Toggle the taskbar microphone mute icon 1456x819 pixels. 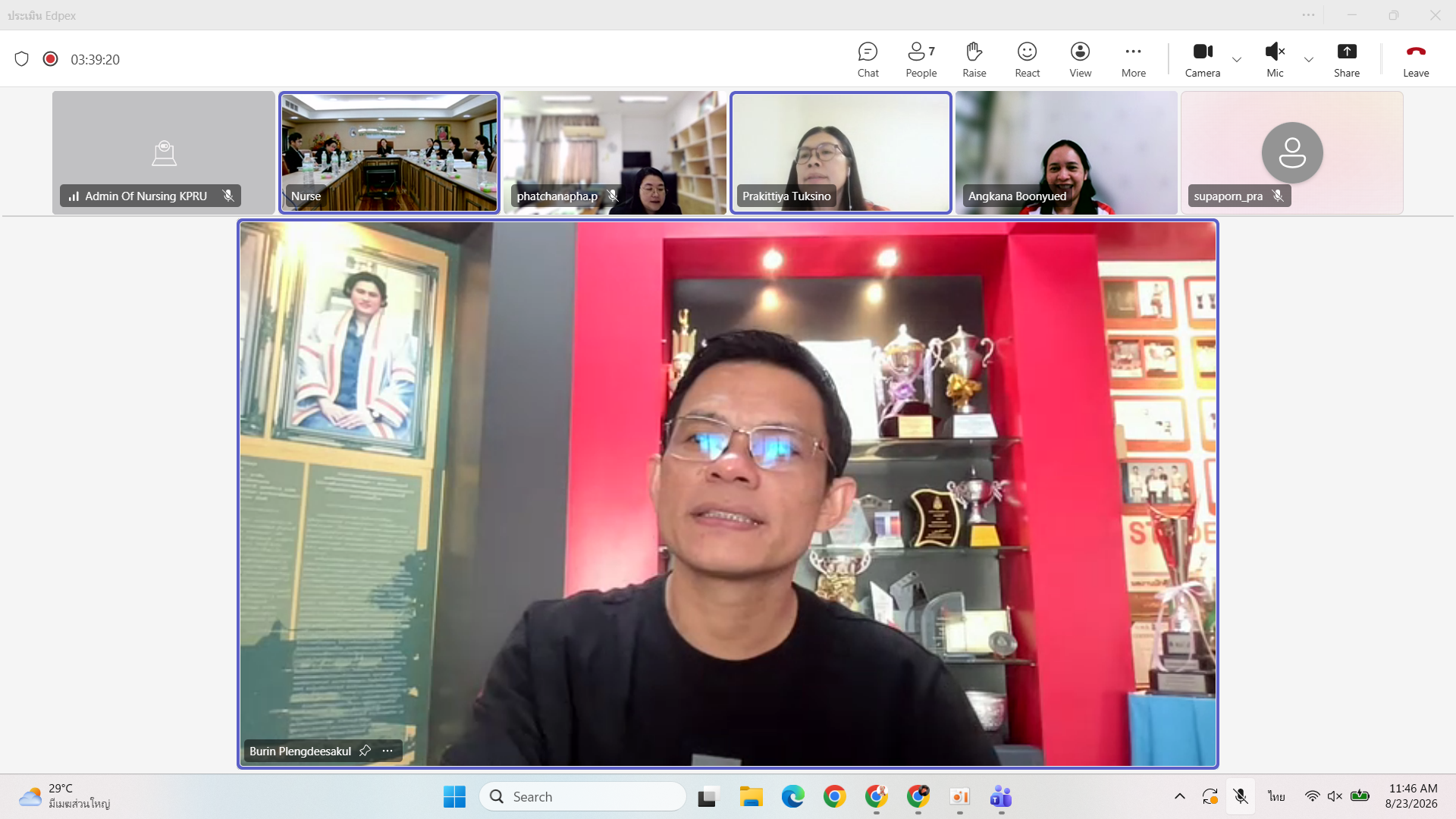[x=1240, y=796]
